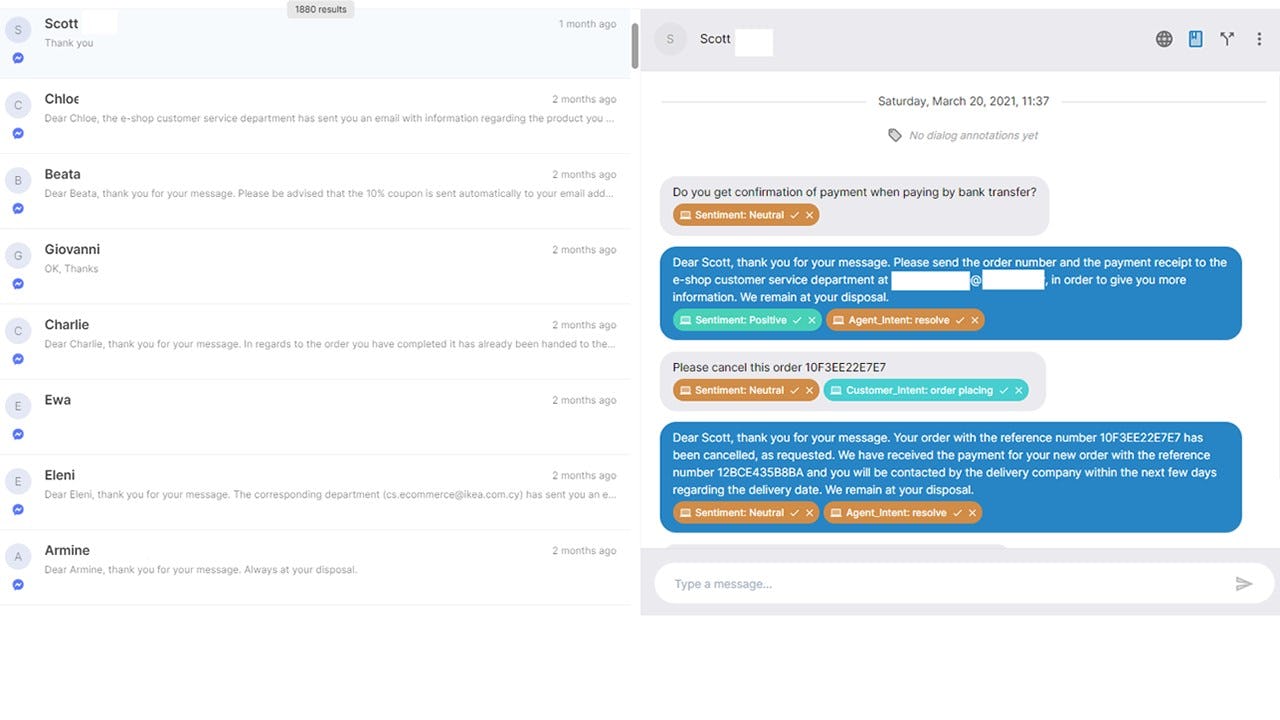Click Messenger icon under Chloe's avatar
The image size is (1280, 720).
18,133
